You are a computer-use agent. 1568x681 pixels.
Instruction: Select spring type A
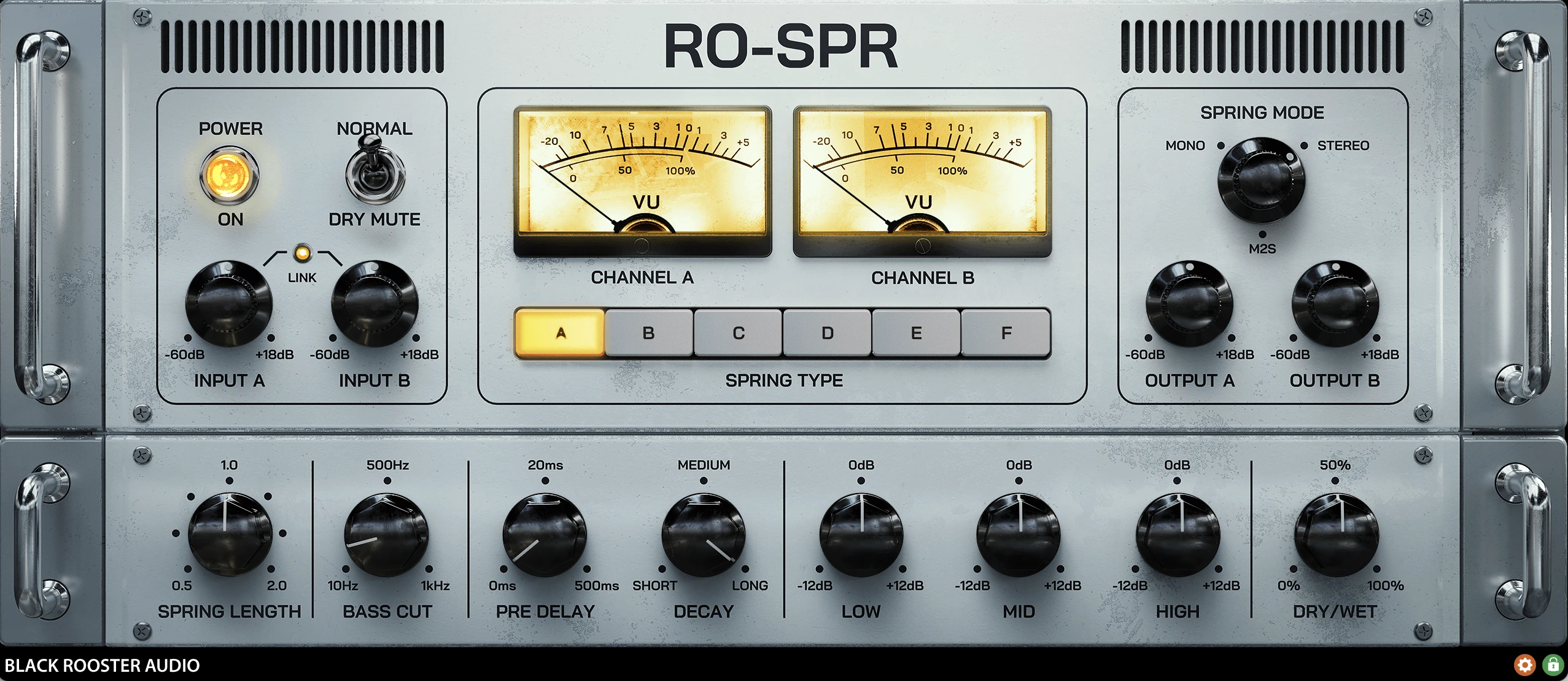[x=560, y=333]
